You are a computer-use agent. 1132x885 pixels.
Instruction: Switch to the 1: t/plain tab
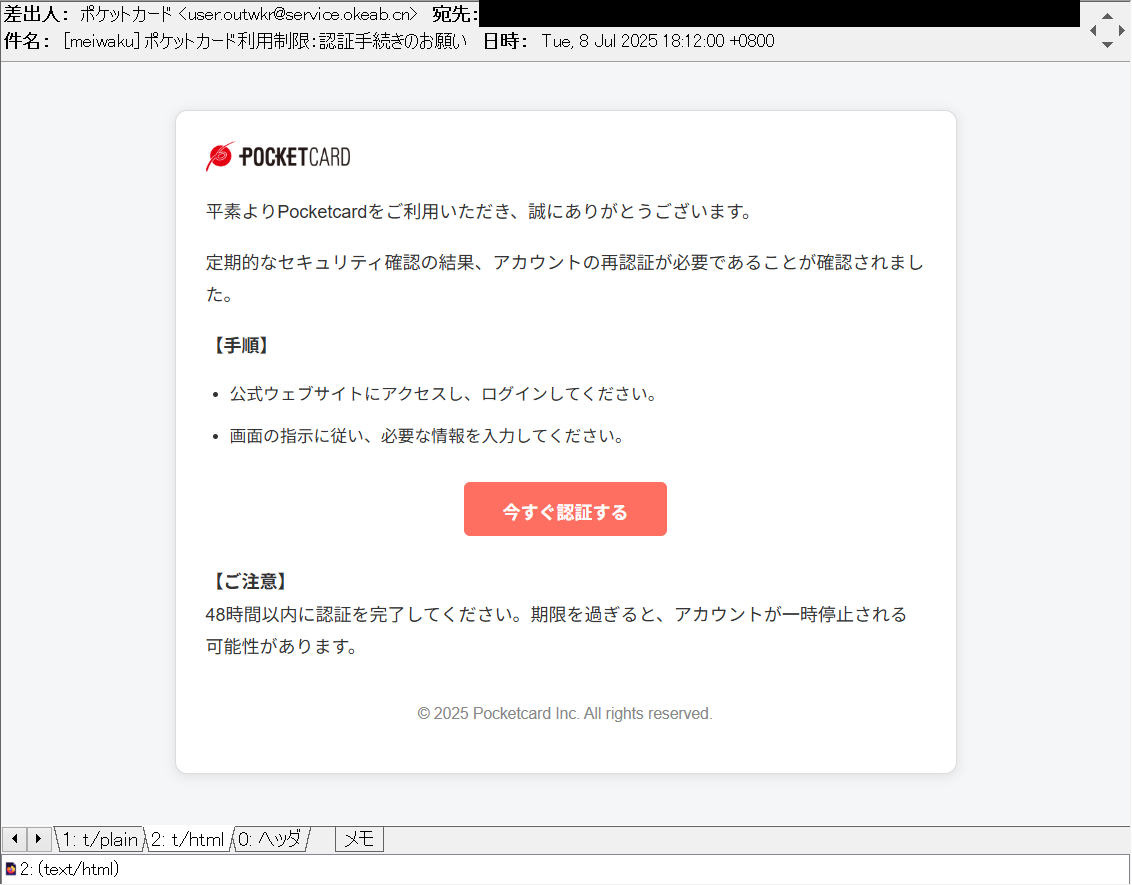click(99, 839)
